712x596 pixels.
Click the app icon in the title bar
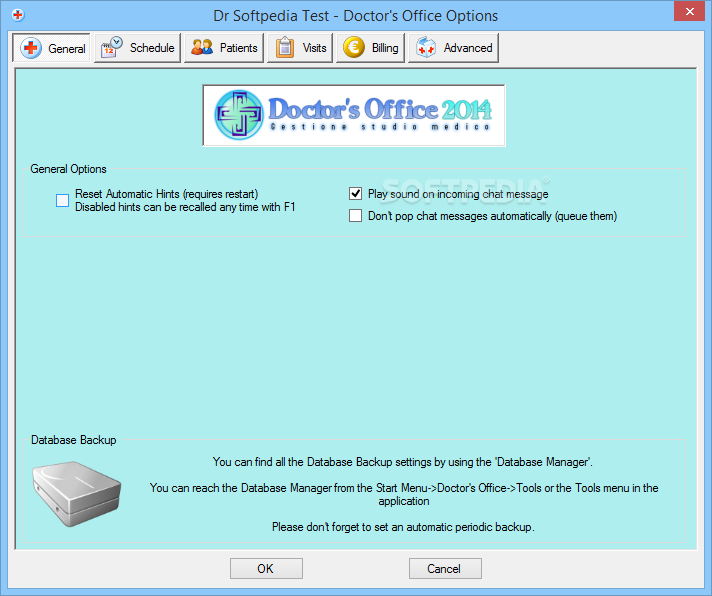(x=18, y=15)
